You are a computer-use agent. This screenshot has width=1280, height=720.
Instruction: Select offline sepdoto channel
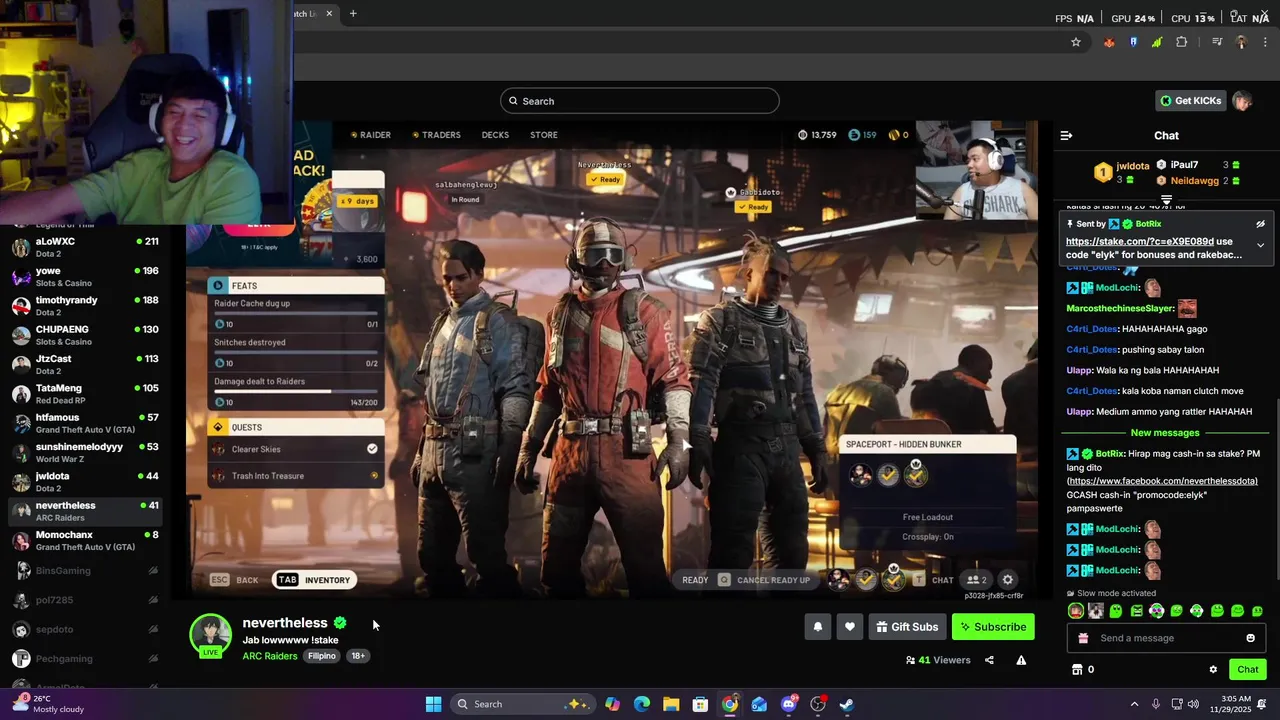tap(85, 630)
